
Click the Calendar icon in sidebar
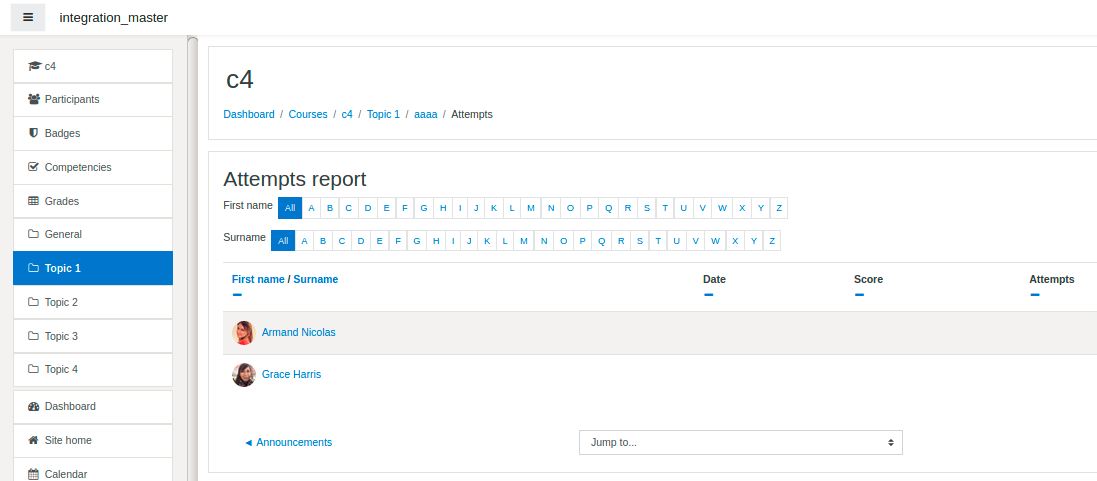(x=34, y=474)
